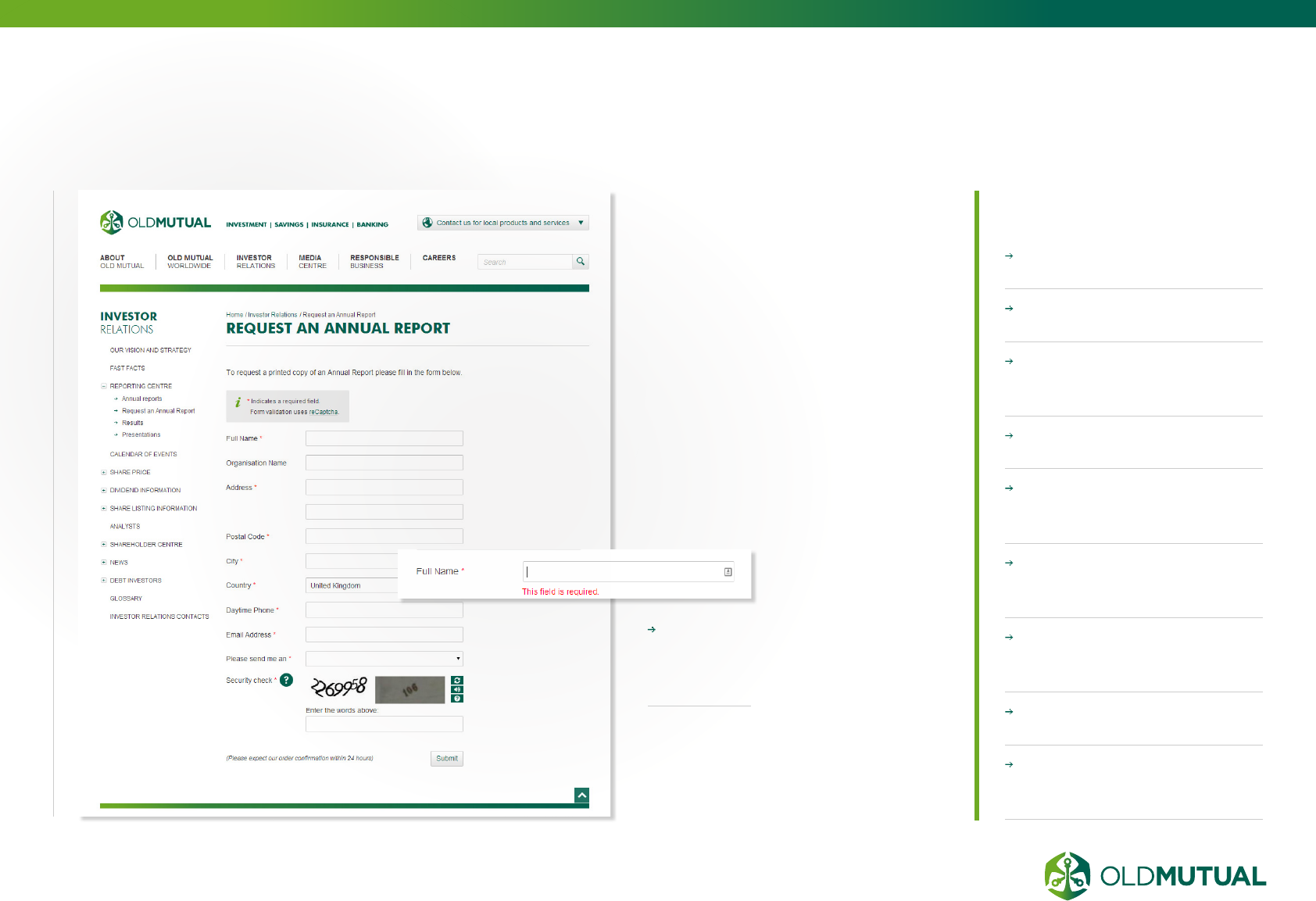Expand the Debt Investors section
This screenshot has width=1316, height=901.
tap(103, 580)
